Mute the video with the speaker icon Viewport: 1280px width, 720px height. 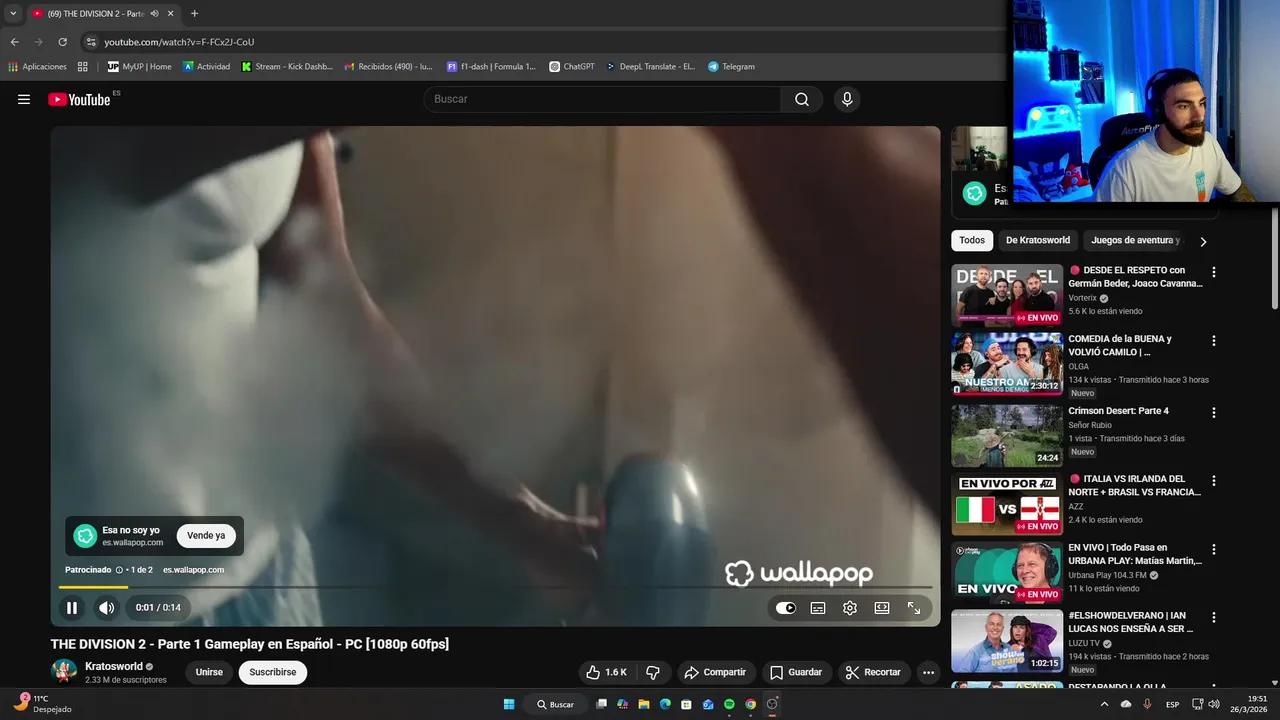pos(106,607)
